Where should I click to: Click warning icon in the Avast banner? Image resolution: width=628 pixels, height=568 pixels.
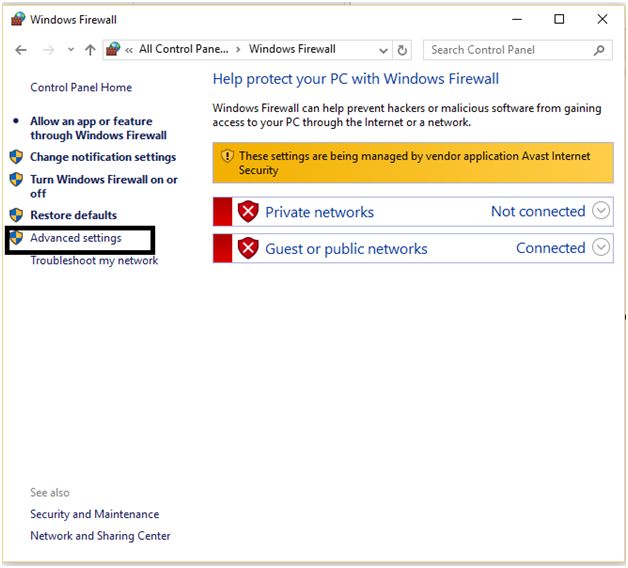click(x=227, y=156)
